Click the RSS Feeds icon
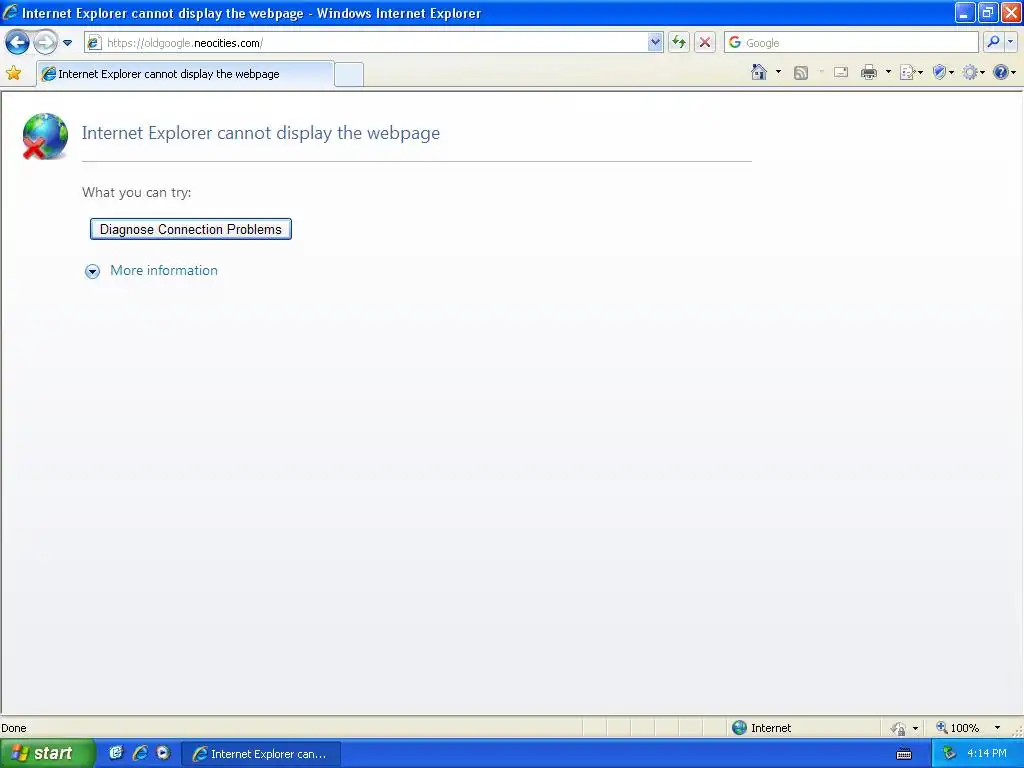Viewport: 1024px width, 768px height. [801, 72]
